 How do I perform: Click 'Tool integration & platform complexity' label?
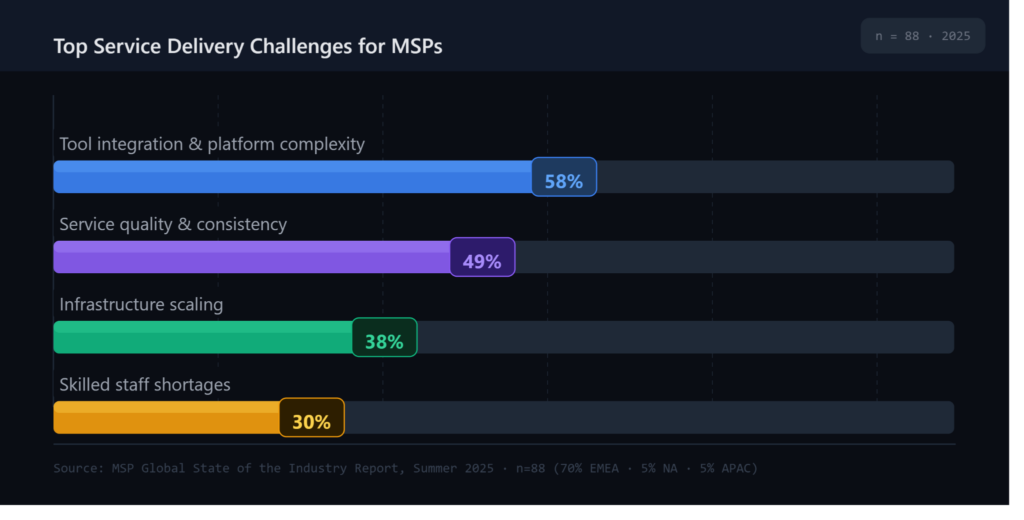coord(212,144)
